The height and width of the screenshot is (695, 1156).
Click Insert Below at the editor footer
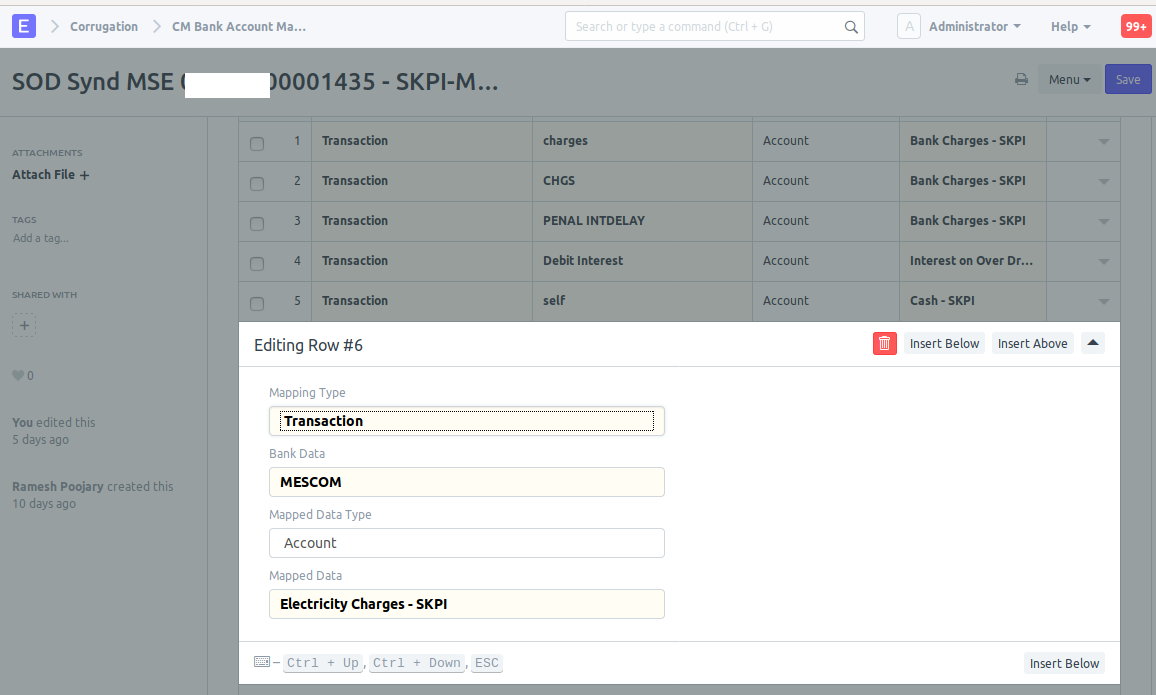pos(1064,663)
